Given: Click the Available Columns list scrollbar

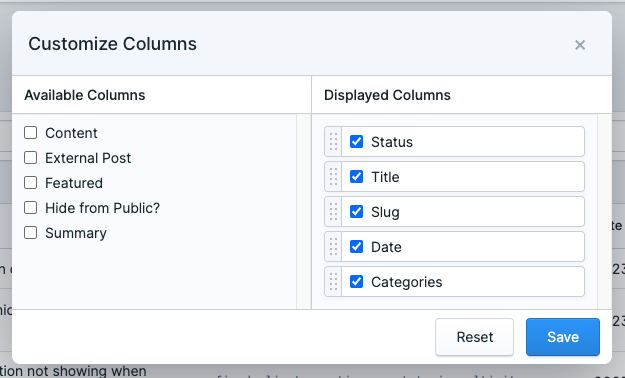Looking at the screenshot, I should click(303, 212).
